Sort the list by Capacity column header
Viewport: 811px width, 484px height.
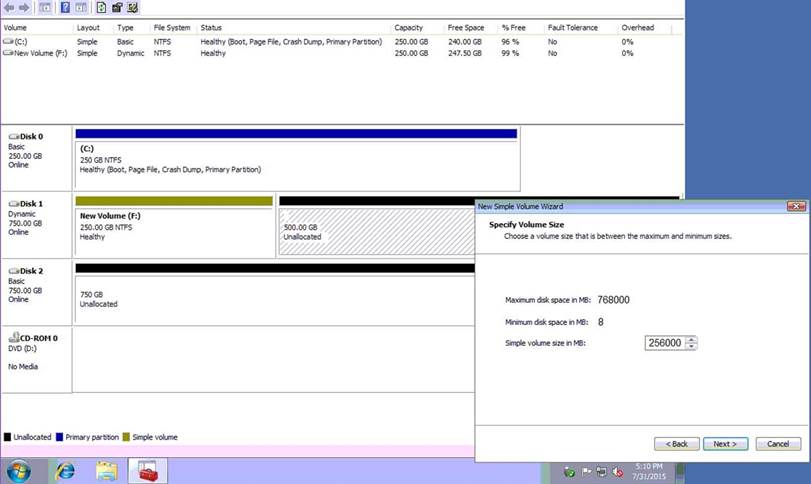(x=408, y=28)
